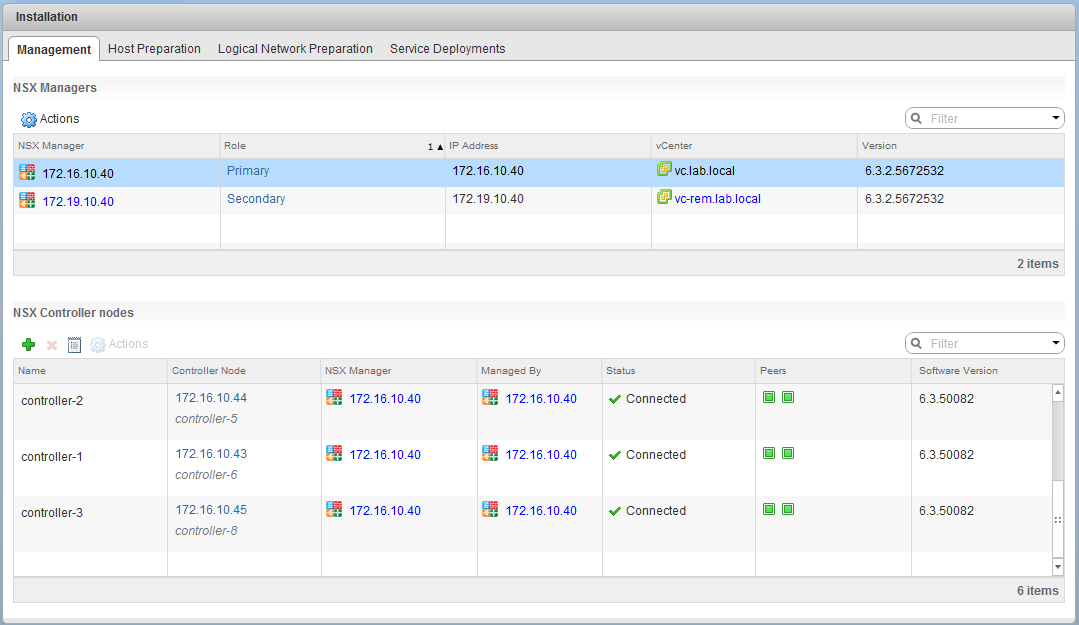The image size is (1079, 625).
Task: Click the green plus add controller icon
Action: (28, 344)
